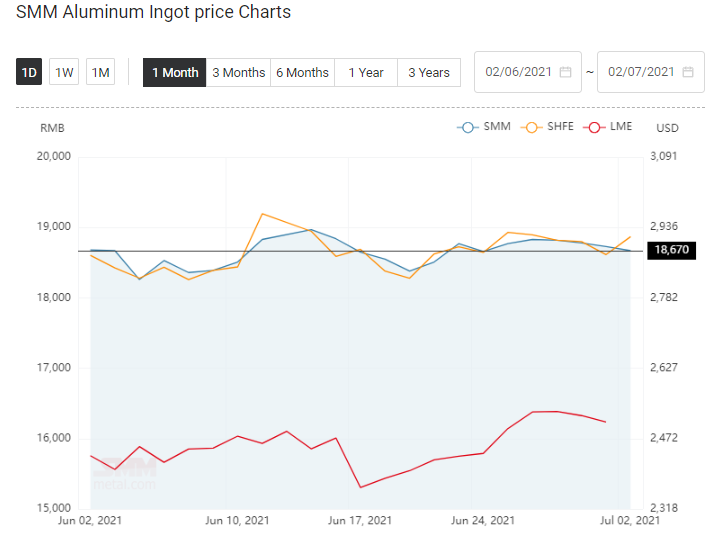The image size is (713, 533).
Task: Click the Jun 10, 2021 axis label
Action: pyautogui.click(x=237, y=520)
